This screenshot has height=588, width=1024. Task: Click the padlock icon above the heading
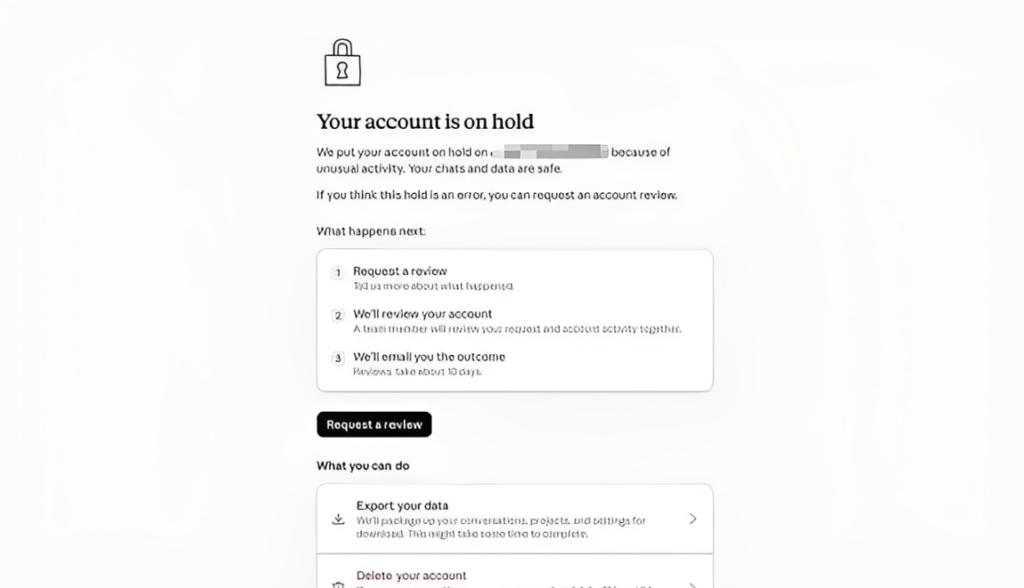tap(342, 63)
